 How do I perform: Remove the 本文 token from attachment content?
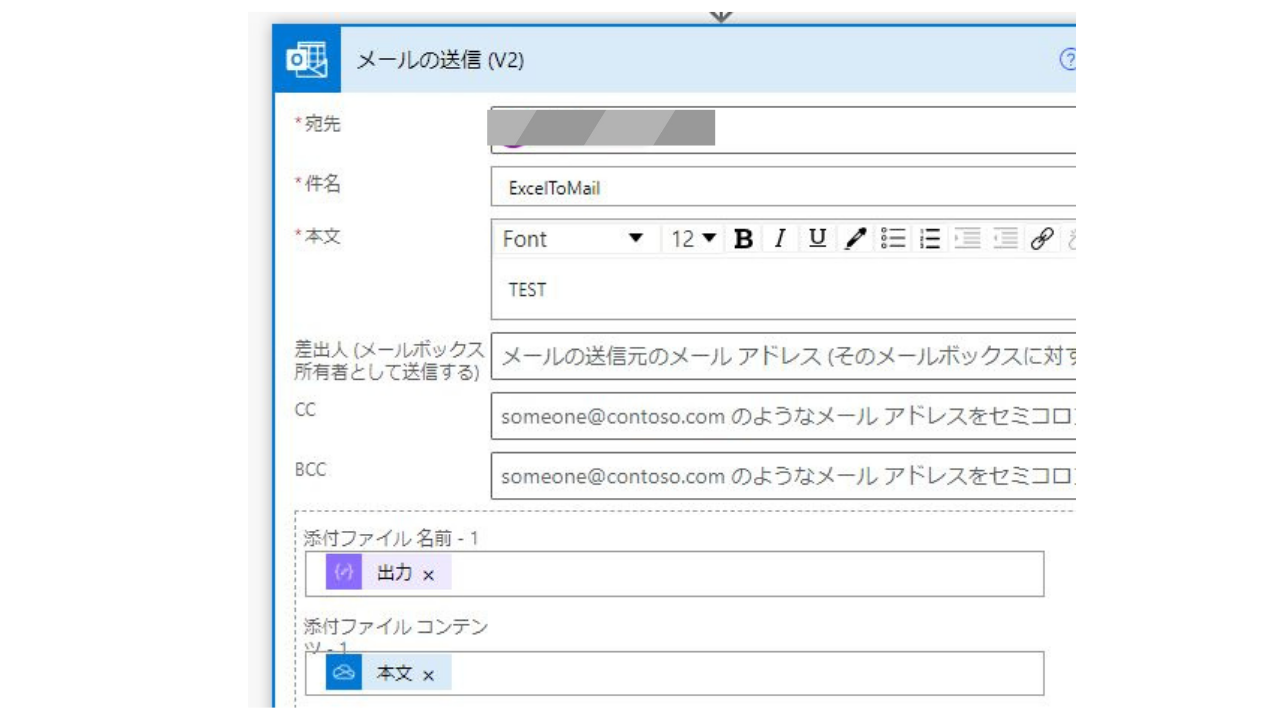(429, 675)
